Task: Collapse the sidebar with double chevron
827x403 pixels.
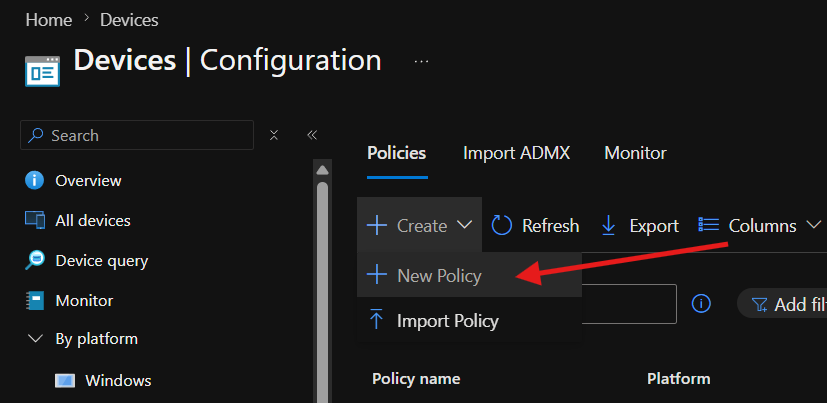Action: pyautogui.click(x=312, y=135)
